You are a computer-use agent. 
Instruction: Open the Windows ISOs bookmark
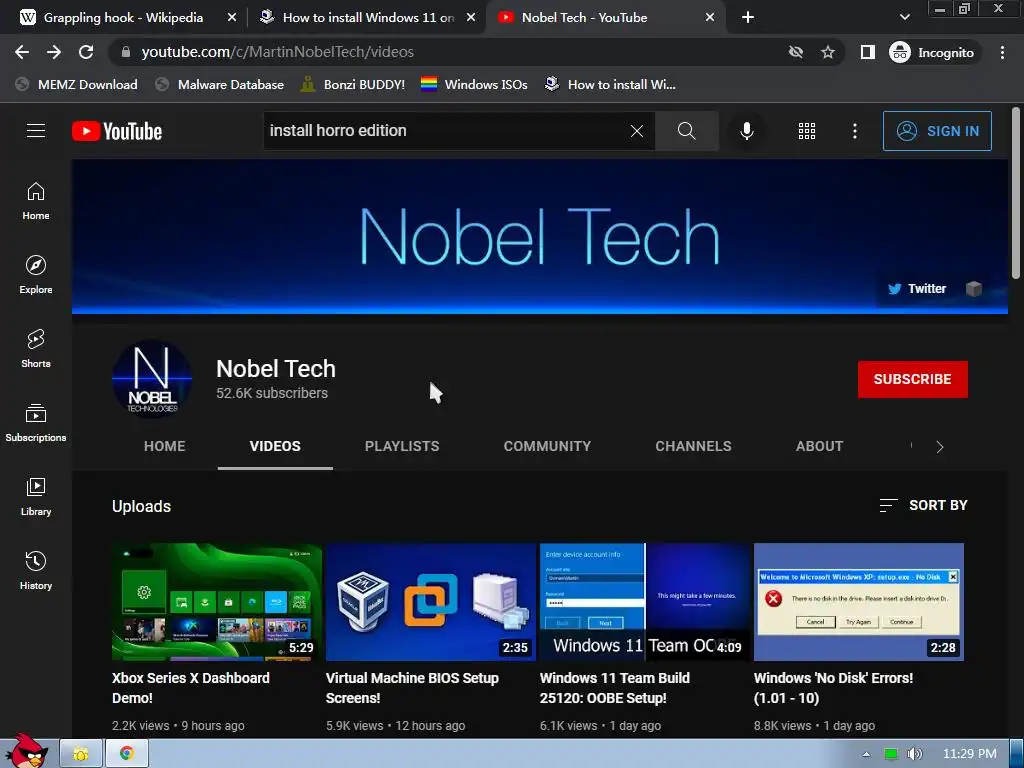[x=474, y=84]
